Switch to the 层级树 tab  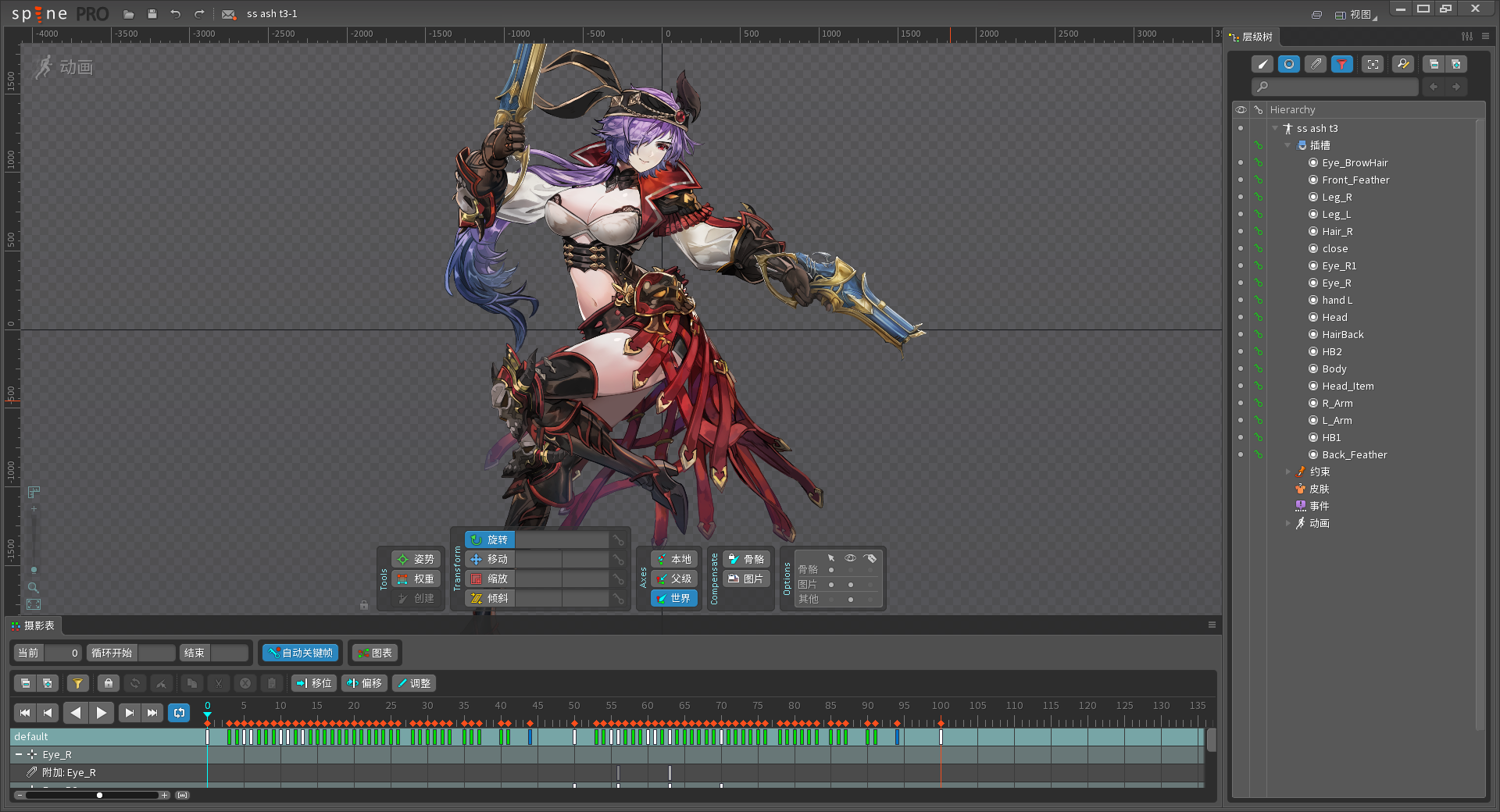(1251, 37)
